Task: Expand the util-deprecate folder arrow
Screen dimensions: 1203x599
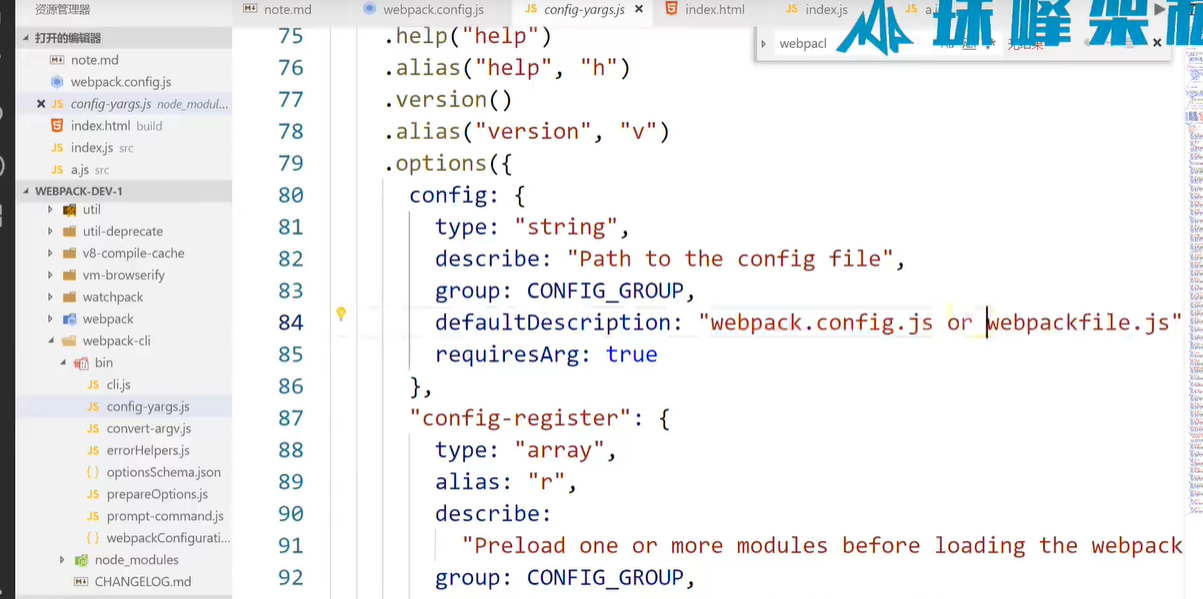Action: (x=51, y=231)
